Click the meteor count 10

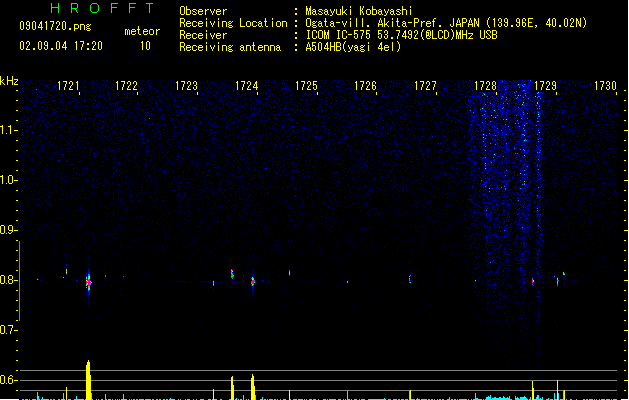[145, 46]
